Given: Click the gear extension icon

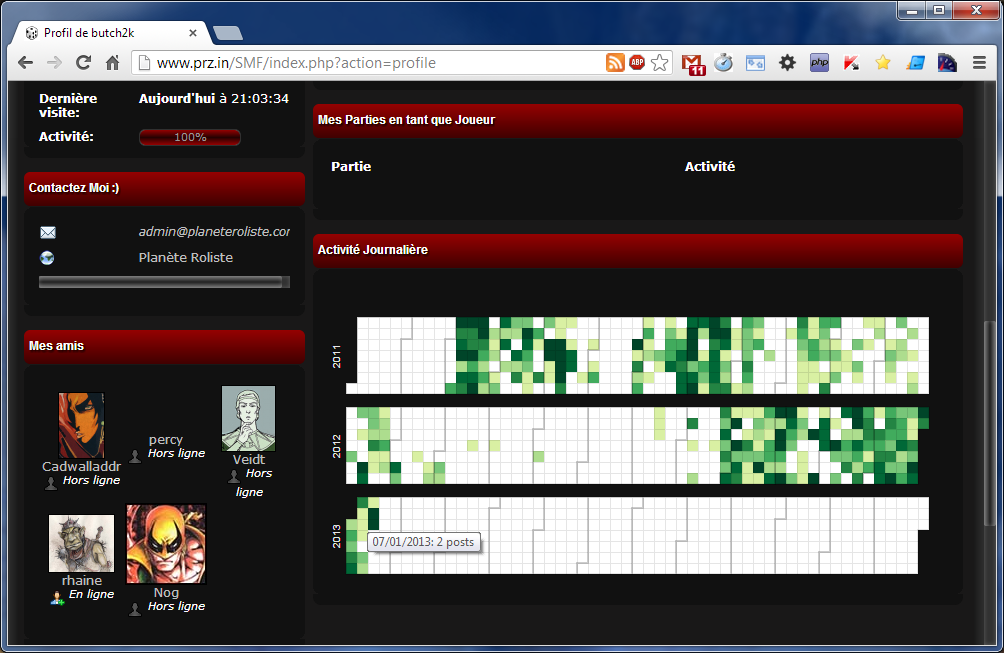Looking at the screenshot, I should coord(787,63).
